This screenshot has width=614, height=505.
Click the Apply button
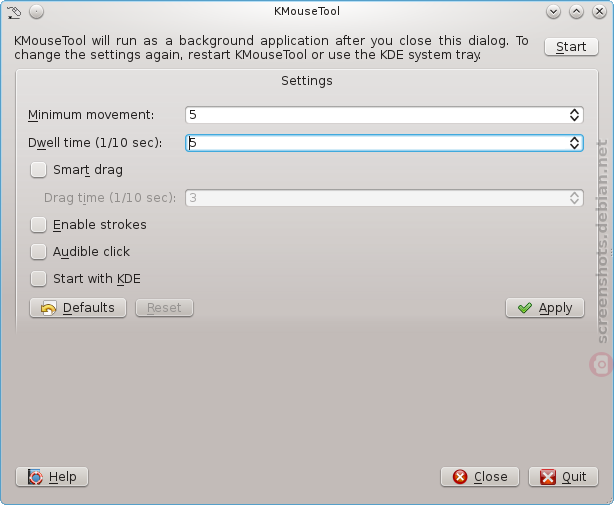(x=545, y=308)
